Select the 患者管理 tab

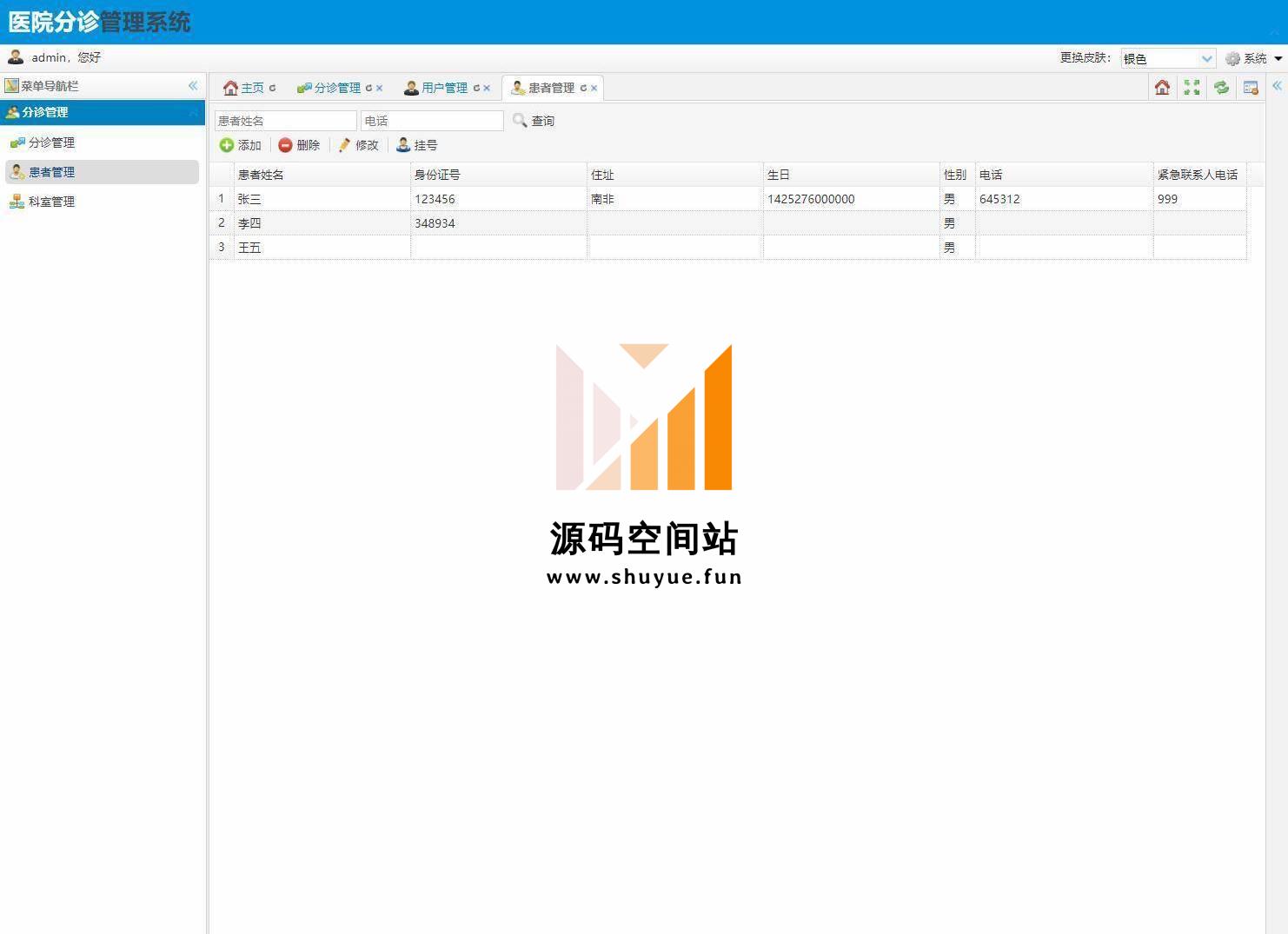[x=551, y=88]
